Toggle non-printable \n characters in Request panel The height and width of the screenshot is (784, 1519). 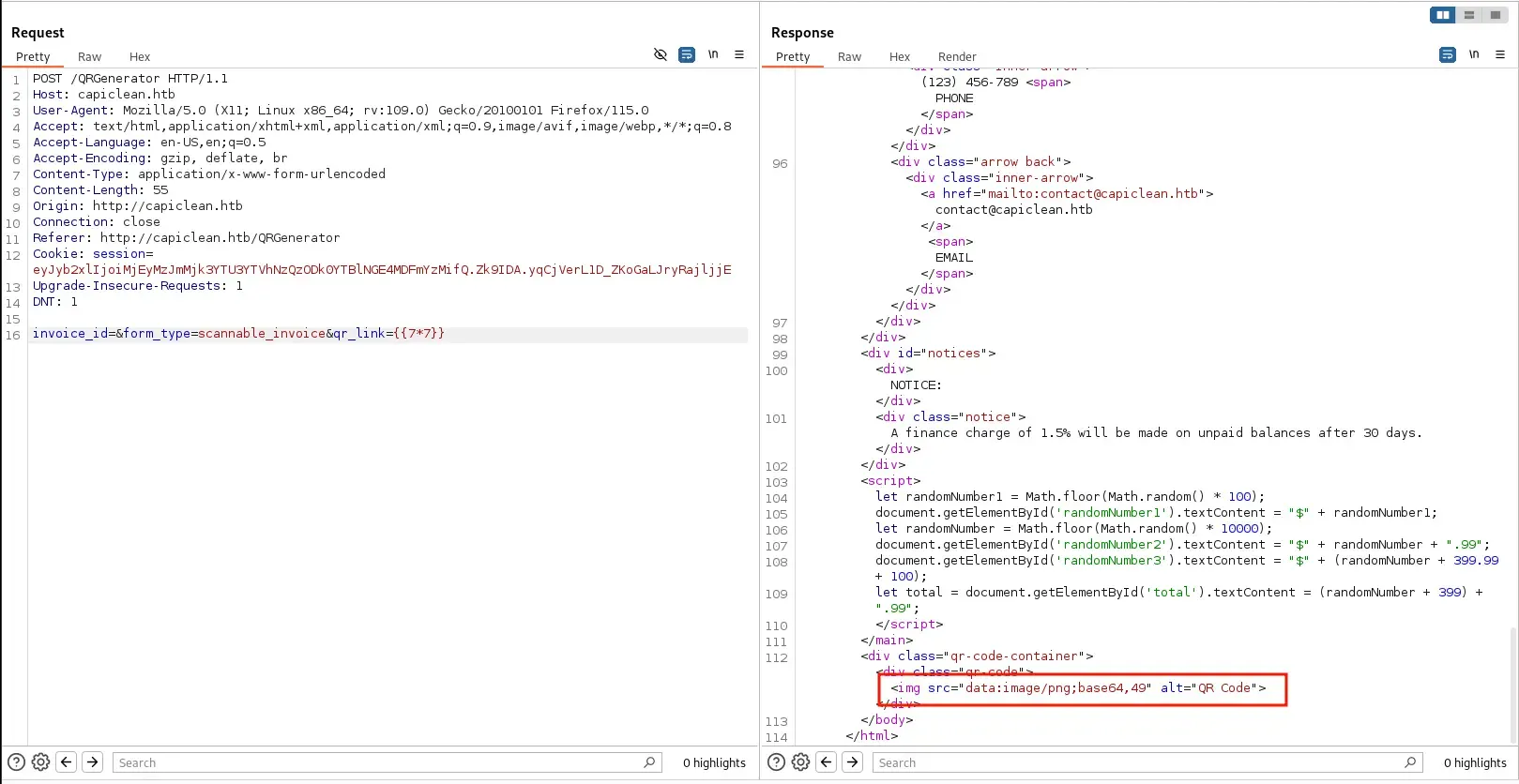(x=713, y=54)
